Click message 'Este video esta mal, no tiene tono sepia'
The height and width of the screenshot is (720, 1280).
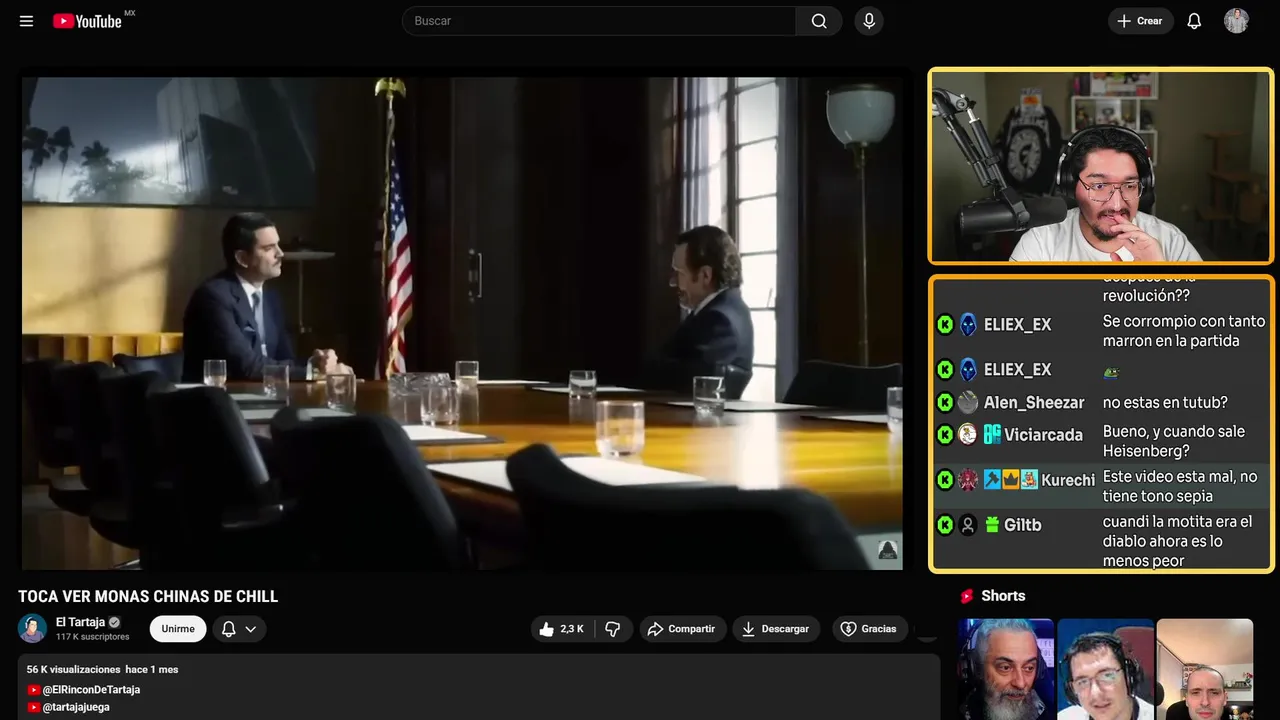(x=1180, y=487)
